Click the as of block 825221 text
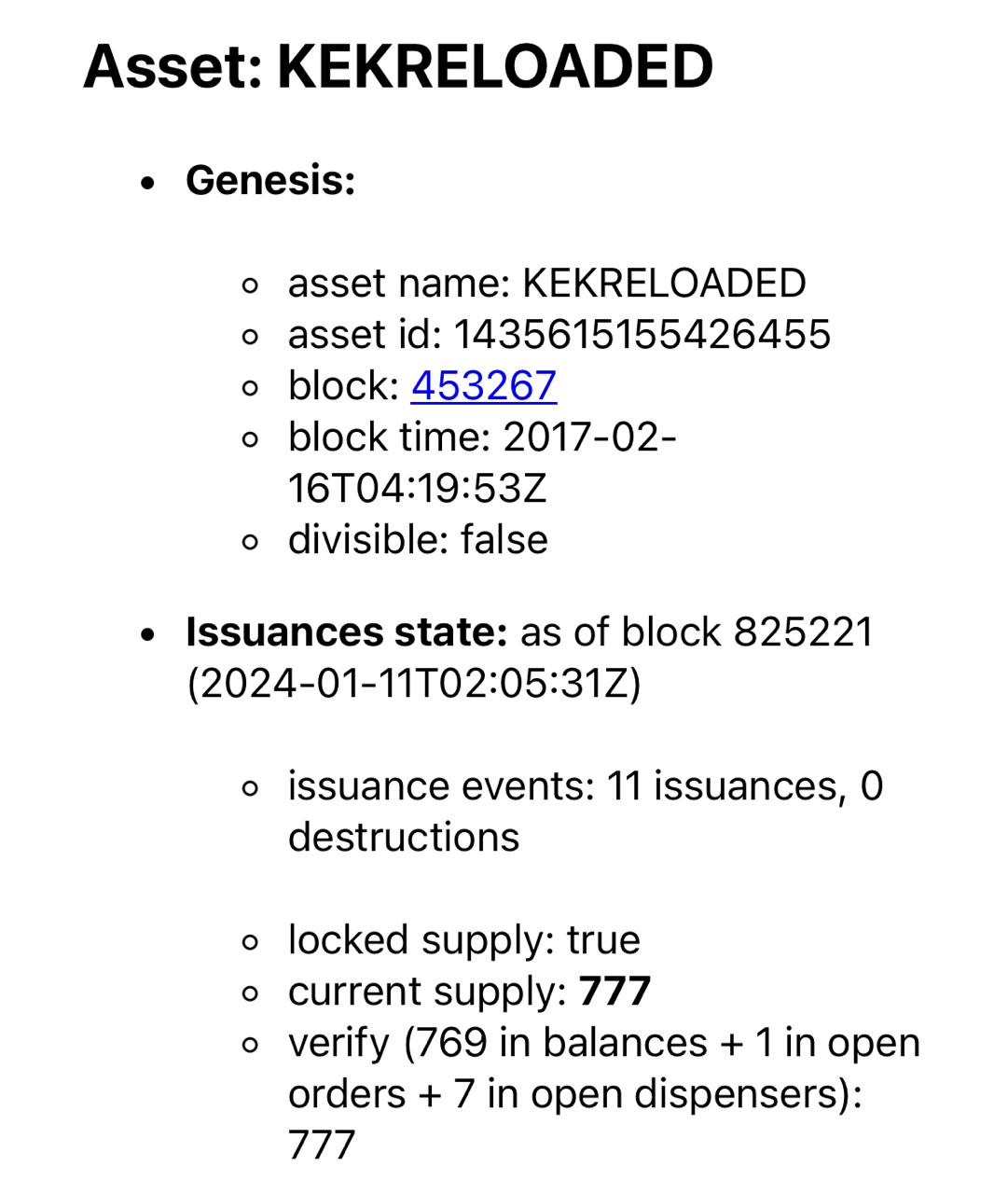The height and width of the screenshot is (1194, 1008). [697, 632]
